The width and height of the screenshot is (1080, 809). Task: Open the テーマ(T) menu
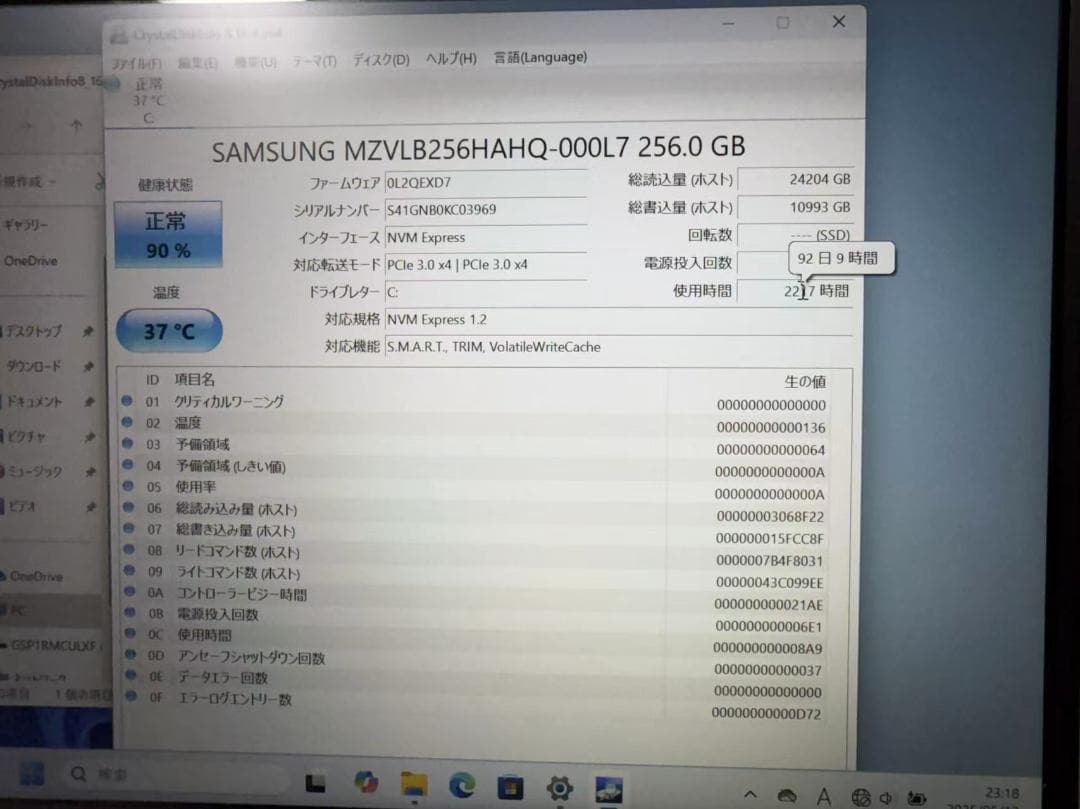[315, 60]
